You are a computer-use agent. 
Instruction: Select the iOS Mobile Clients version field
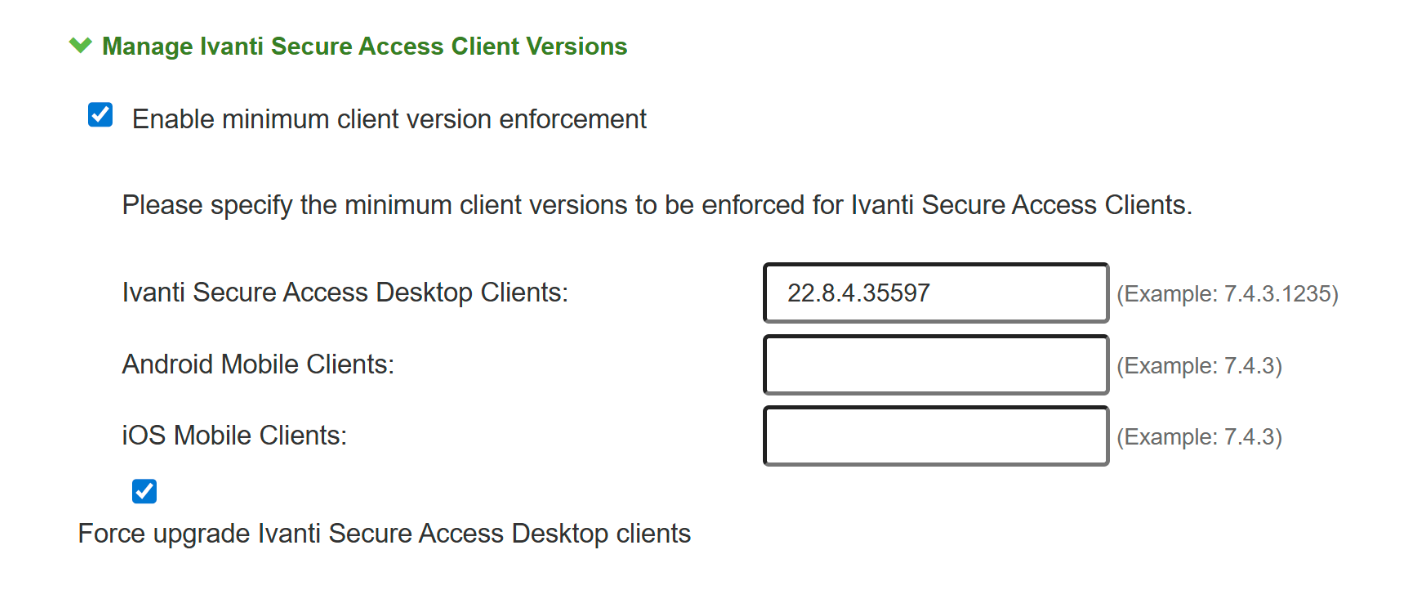coord(936,436)
